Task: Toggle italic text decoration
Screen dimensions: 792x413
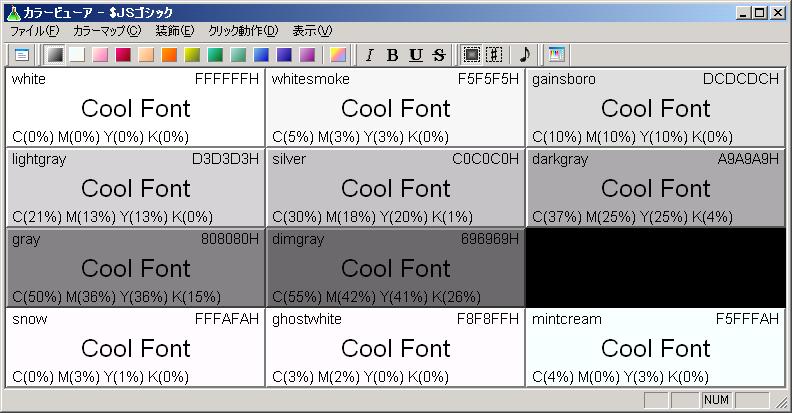Action: tap(369, 55)
